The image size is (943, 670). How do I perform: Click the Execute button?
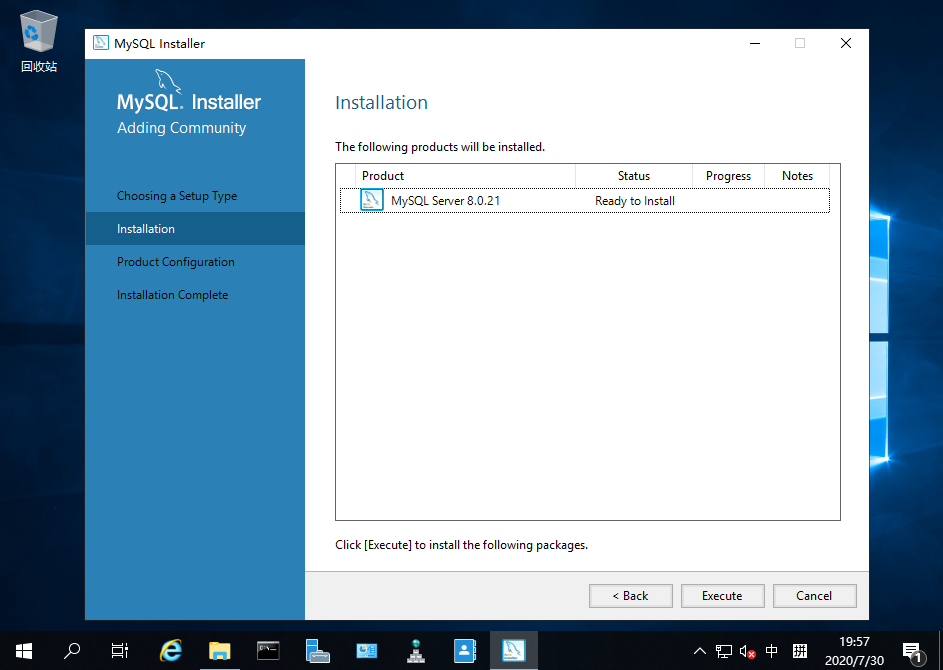pos(722,595)
